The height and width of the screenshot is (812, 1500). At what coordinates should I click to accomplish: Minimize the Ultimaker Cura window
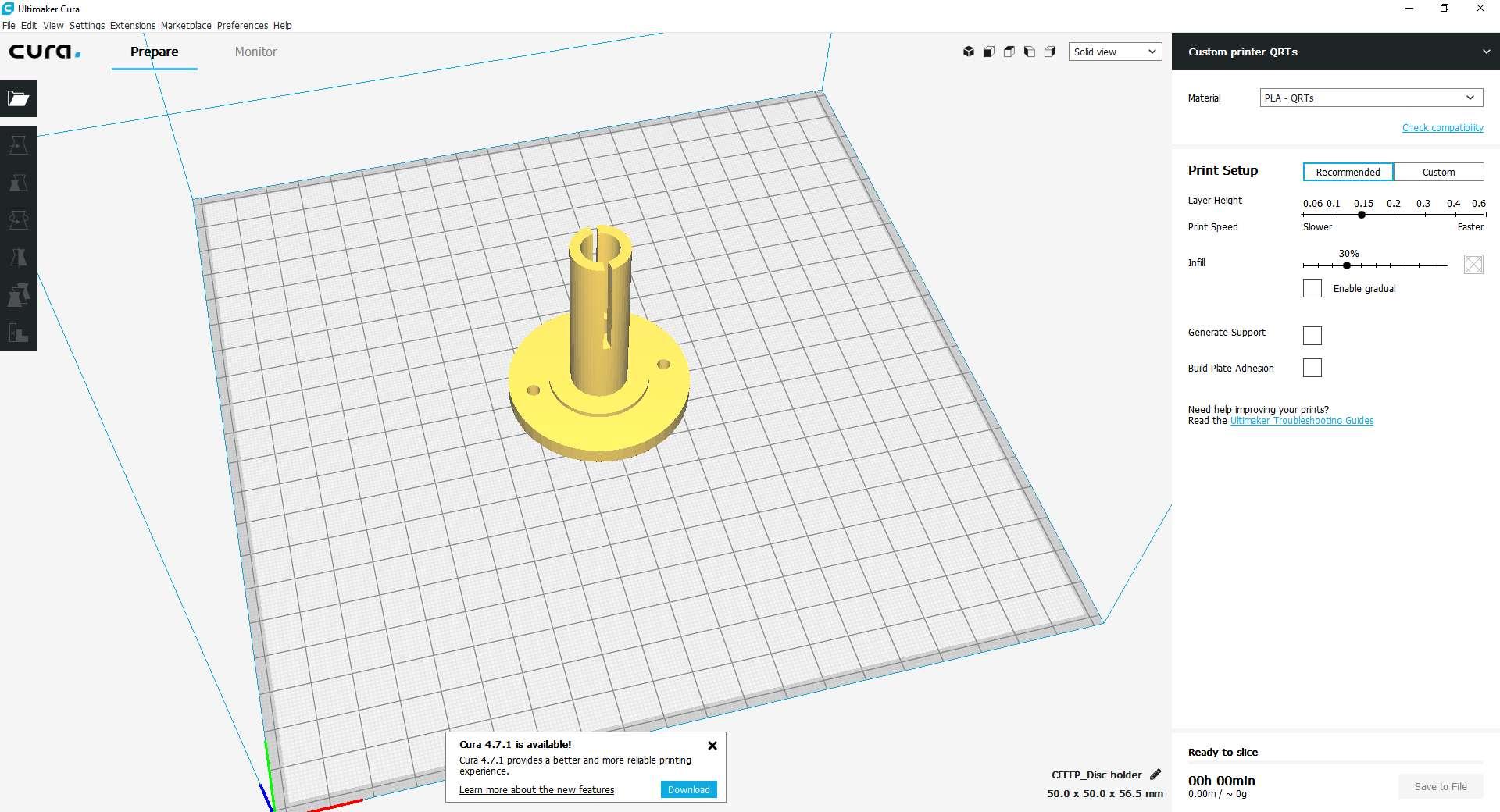click(x=1409, y=9)
